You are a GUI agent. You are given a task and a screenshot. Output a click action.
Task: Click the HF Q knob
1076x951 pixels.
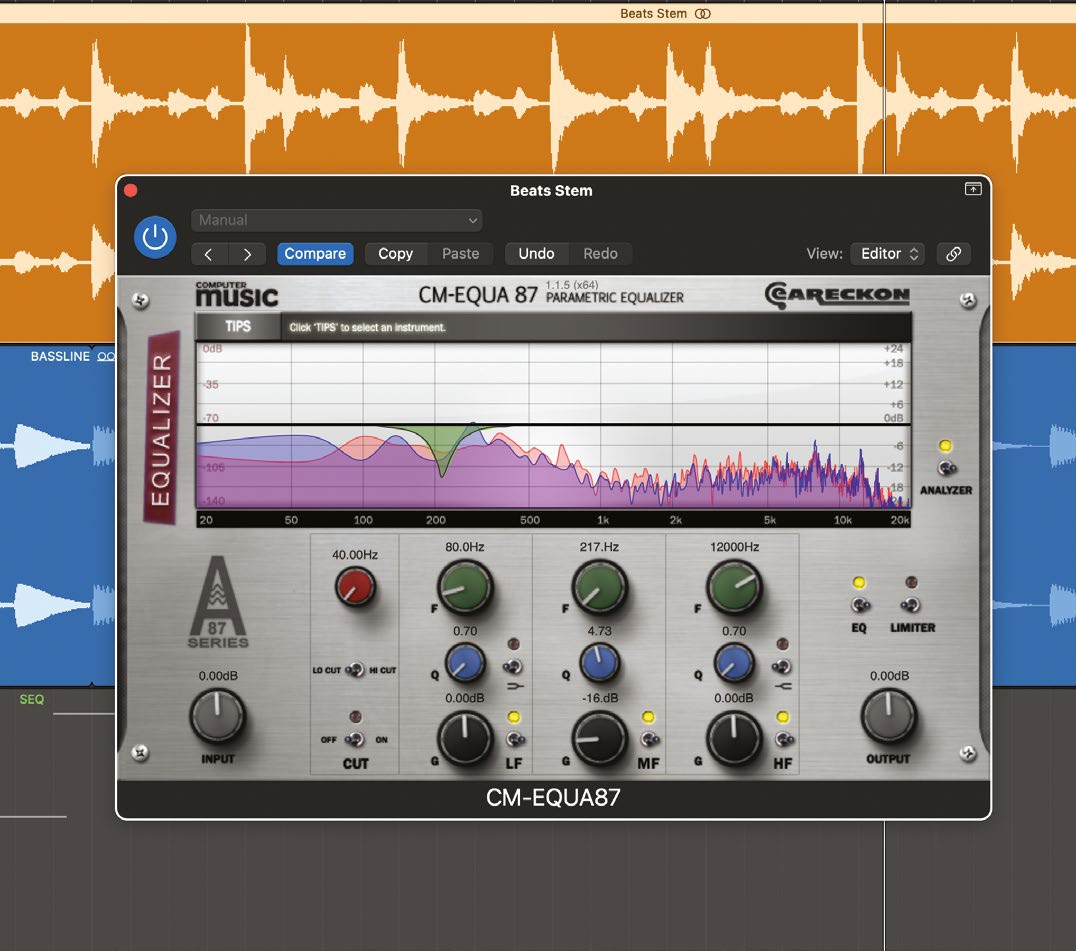(734, 663)
